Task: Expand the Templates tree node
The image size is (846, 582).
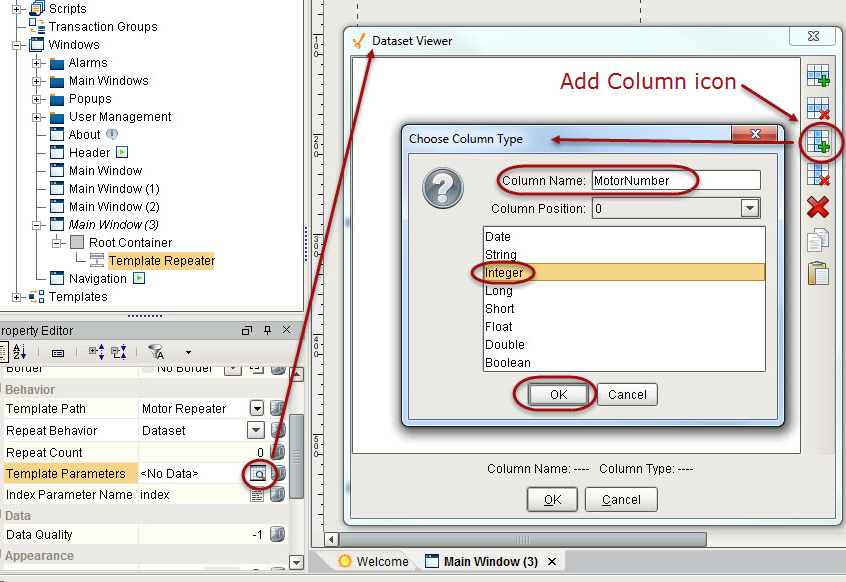Action: click(17, 297)
